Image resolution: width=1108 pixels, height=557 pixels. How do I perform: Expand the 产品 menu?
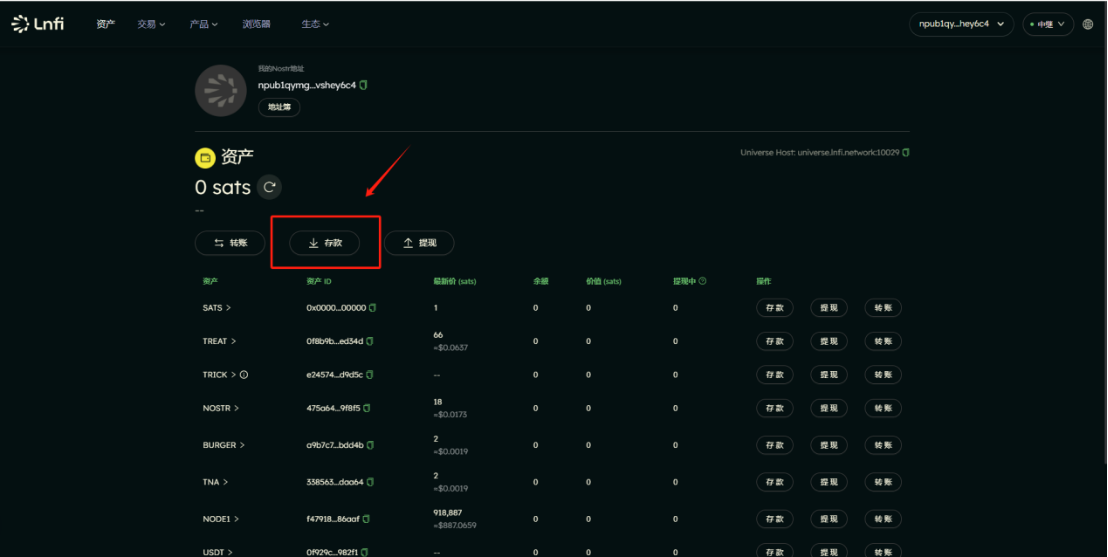pos(204,24)
